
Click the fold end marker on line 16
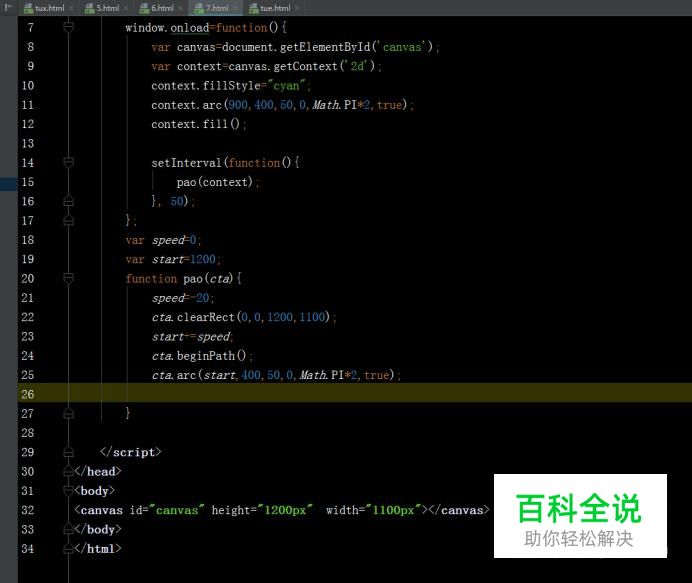point(68,201)
